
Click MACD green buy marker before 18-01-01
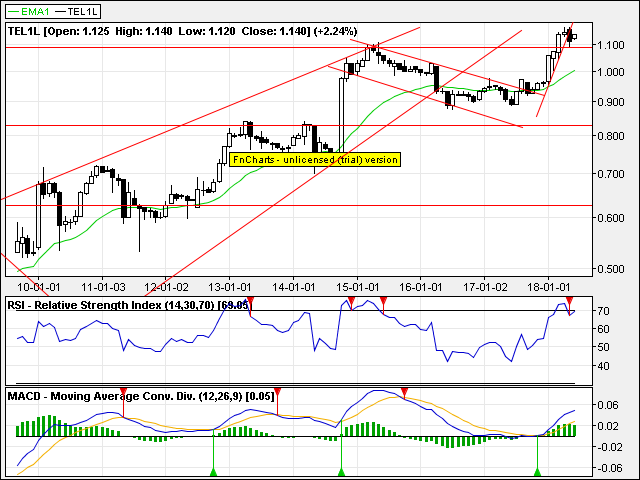tap(538, 472)
